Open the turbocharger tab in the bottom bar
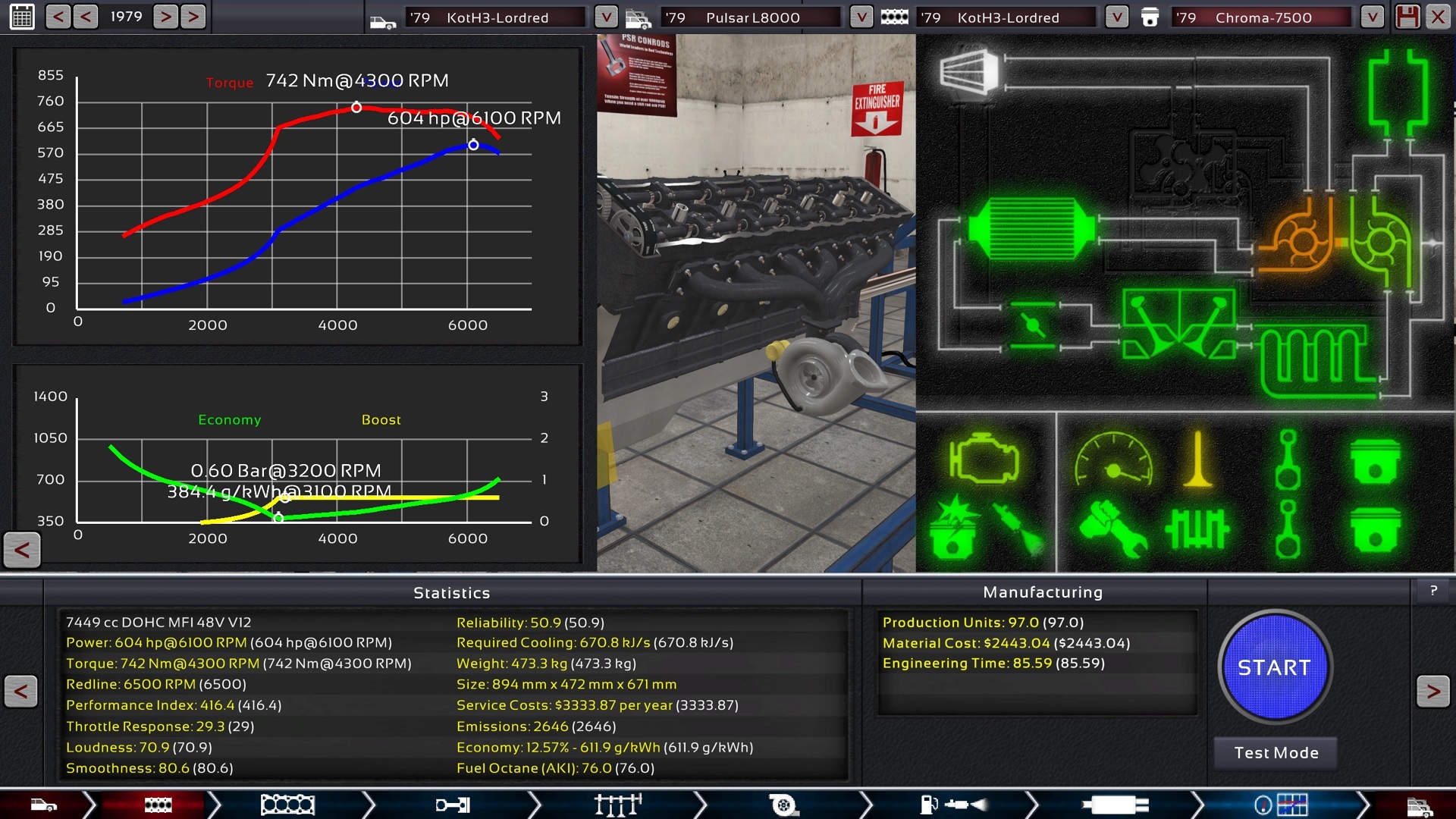Screen dimensions: 1456x819 (783, 805)
